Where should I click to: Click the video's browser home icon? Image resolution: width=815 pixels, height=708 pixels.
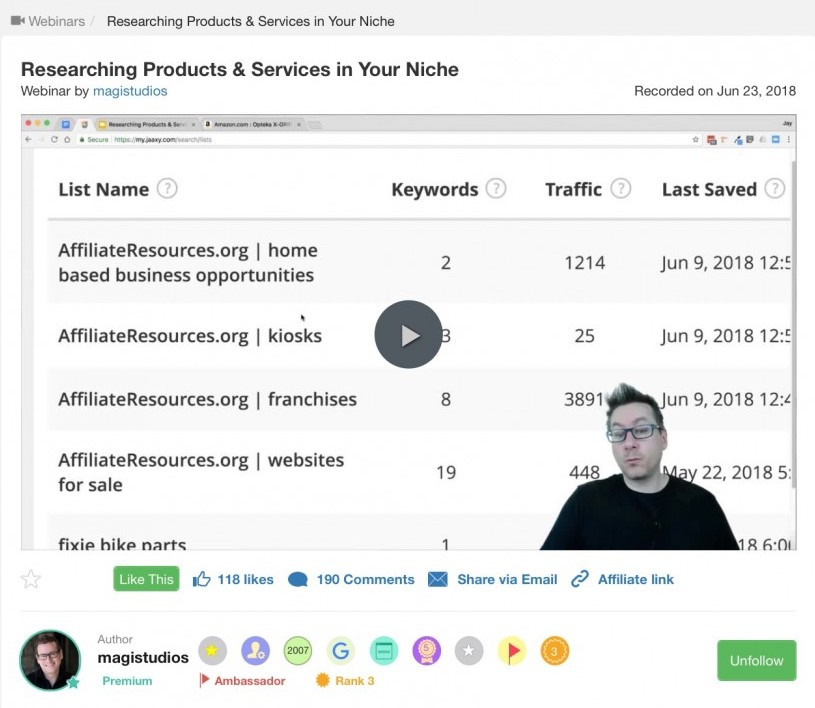point(67,139)
